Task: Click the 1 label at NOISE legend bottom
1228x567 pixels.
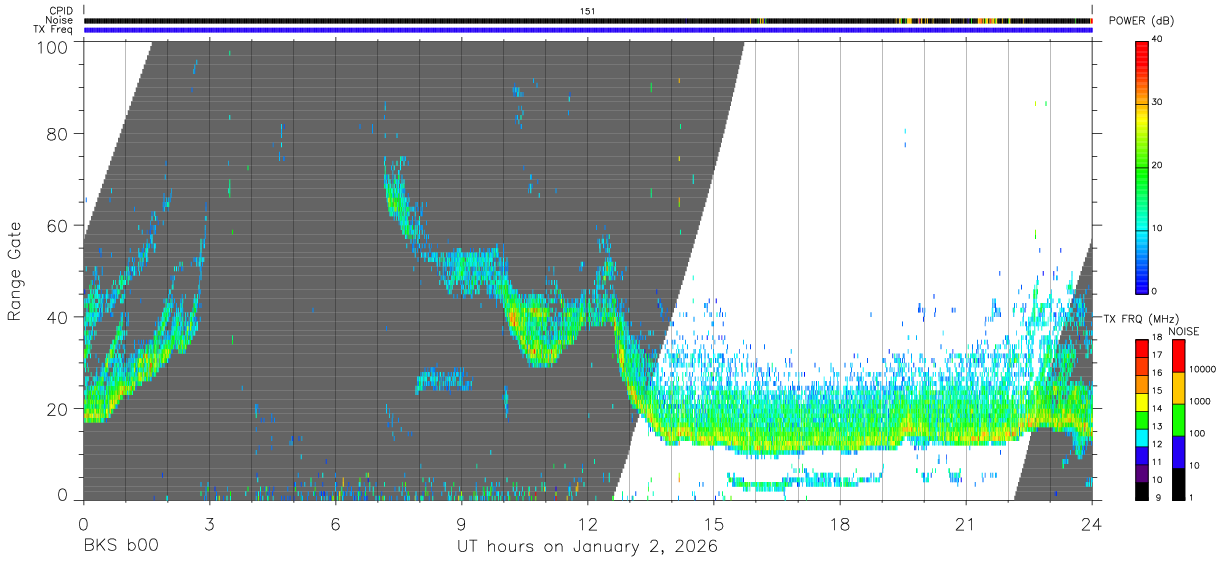Action: coord(1192,497)
